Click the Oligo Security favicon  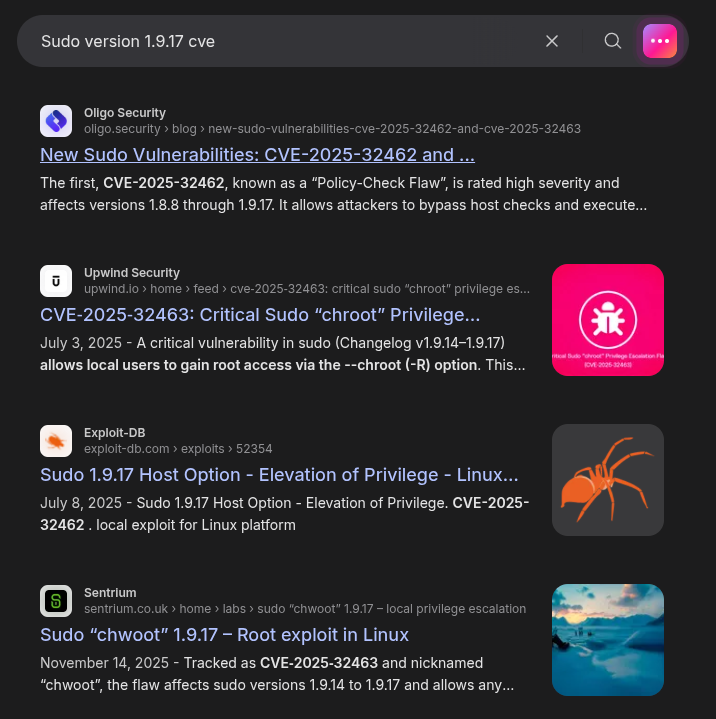click(x=56, y=121)
